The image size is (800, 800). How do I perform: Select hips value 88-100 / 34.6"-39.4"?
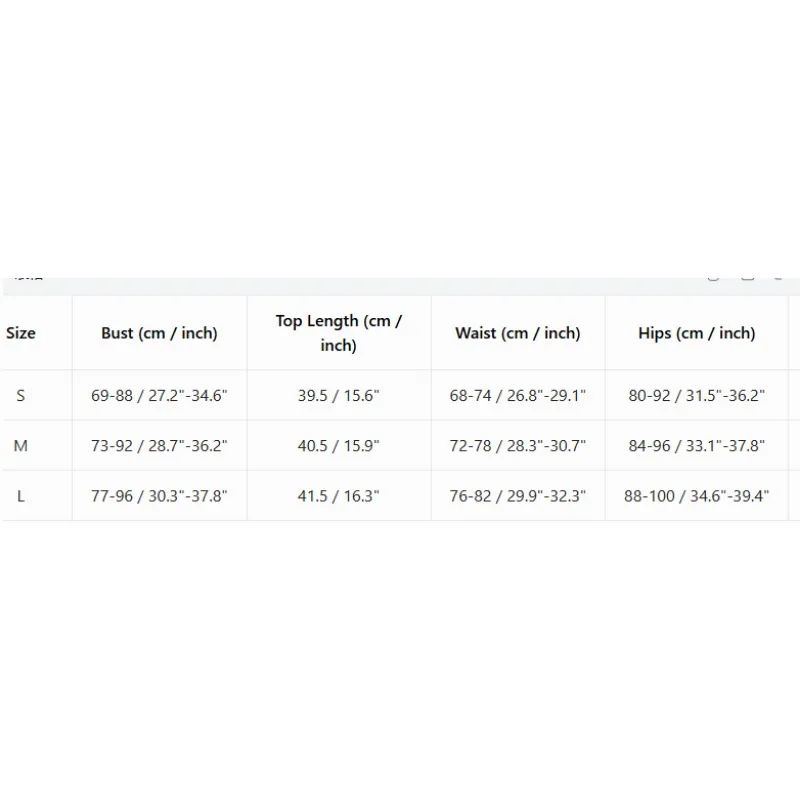[697, 496]
